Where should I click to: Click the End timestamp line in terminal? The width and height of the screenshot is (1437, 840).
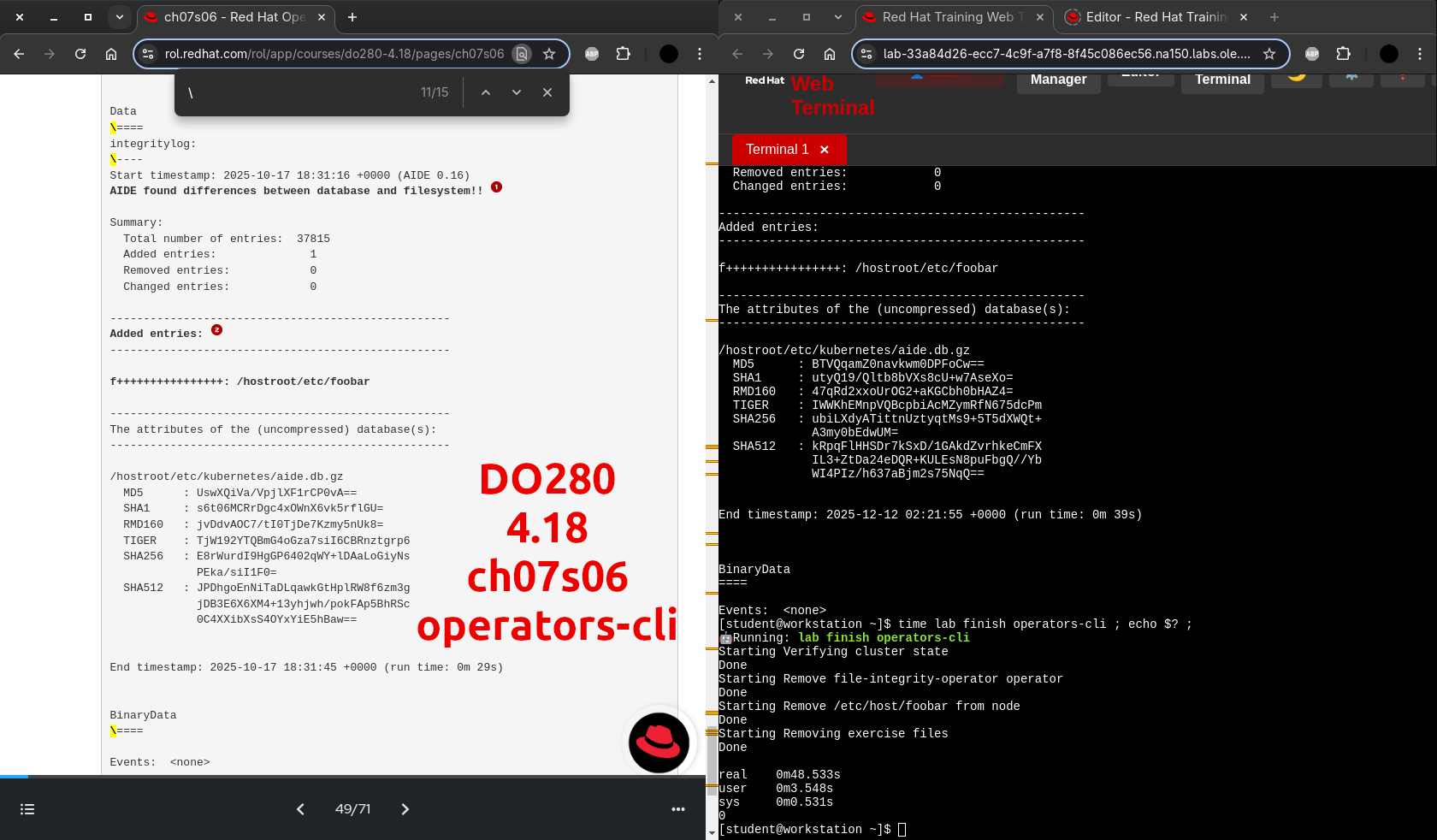click(931, 515)
